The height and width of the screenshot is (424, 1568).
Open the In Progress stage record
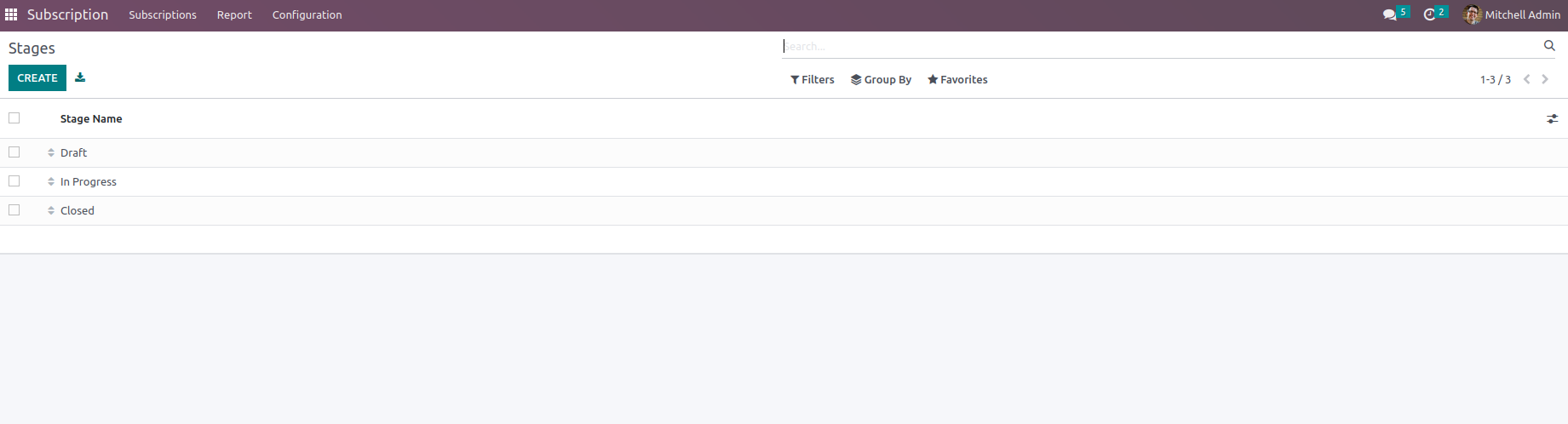coord(89,181)
